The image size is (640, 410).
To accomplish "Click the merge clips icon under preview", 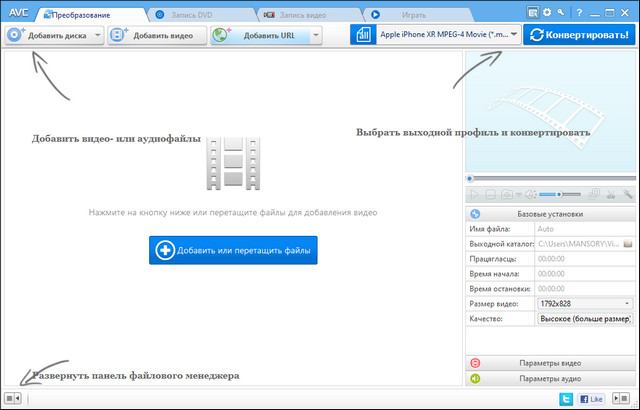I will tap(594, 194).
